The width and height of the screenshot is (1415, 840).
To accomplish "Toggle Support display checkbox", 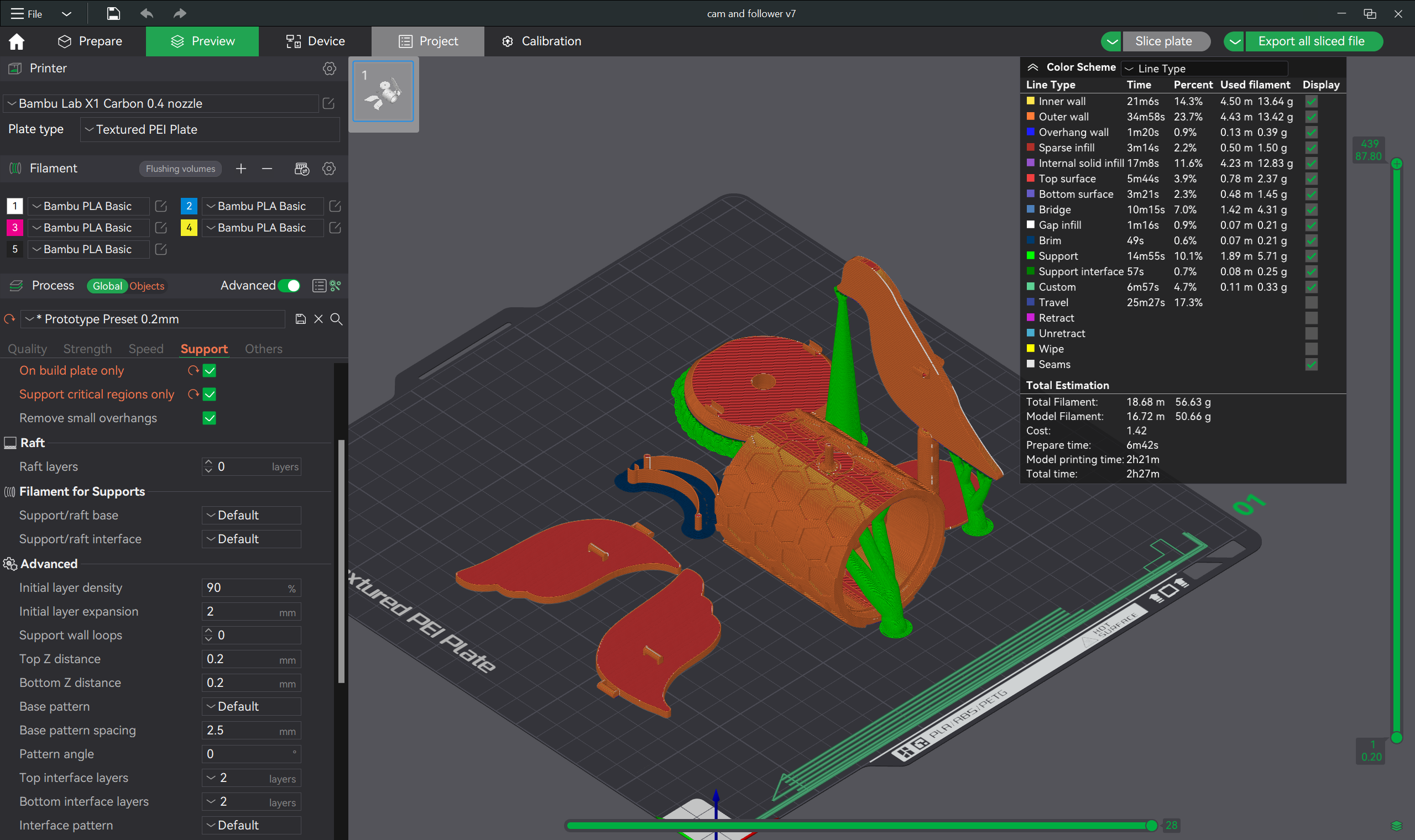I will tap(1312, 256).
